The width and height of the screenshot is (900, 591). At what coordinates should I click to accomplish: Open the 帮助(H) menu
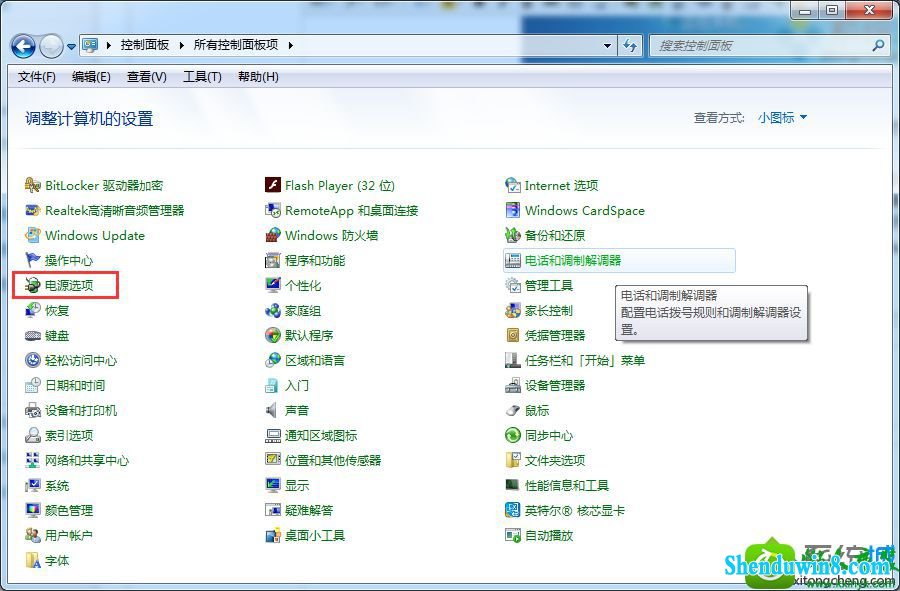click(x=258, y=77)
